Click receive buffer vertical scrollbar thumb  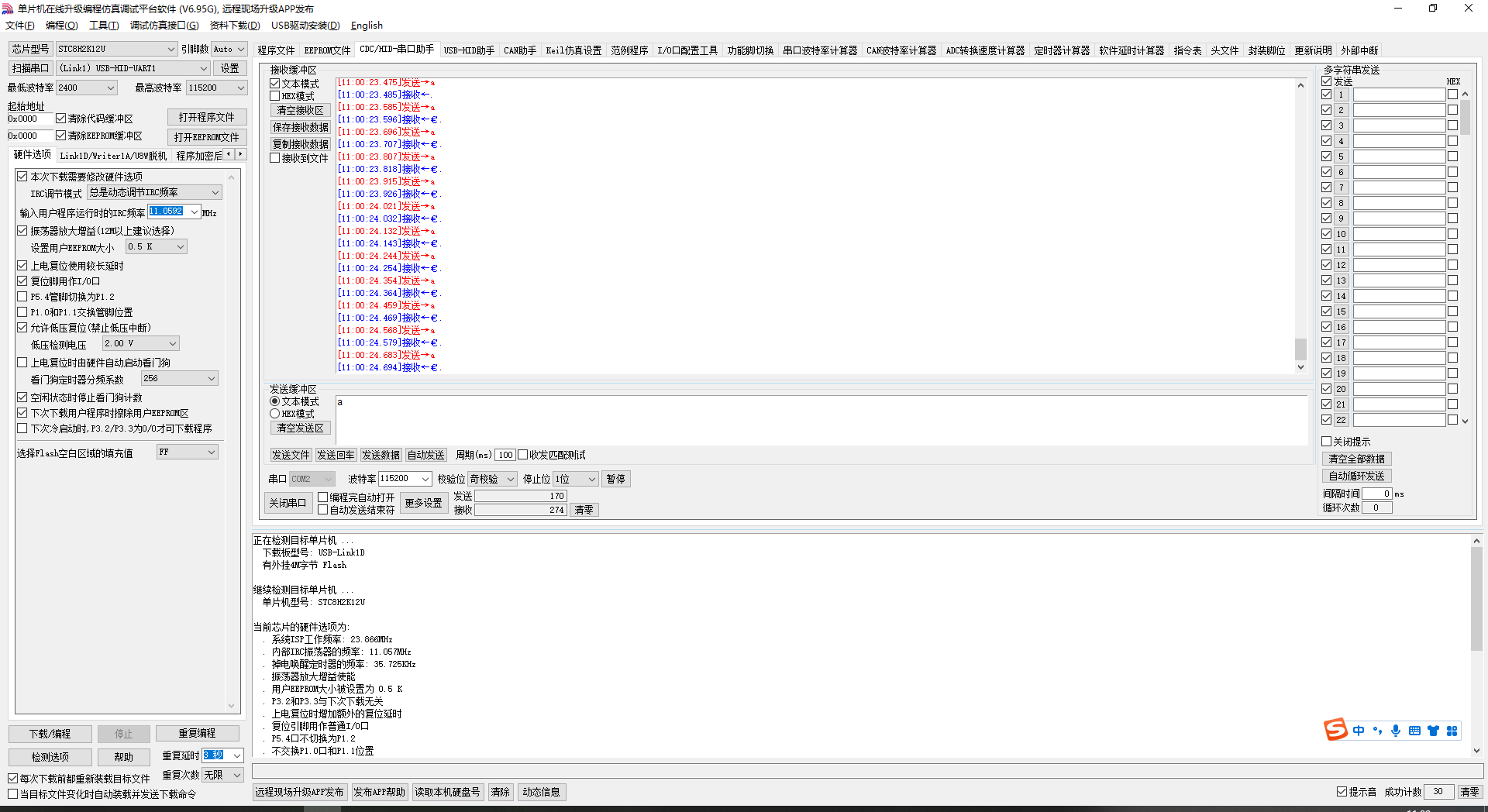tap(1300, 349)
